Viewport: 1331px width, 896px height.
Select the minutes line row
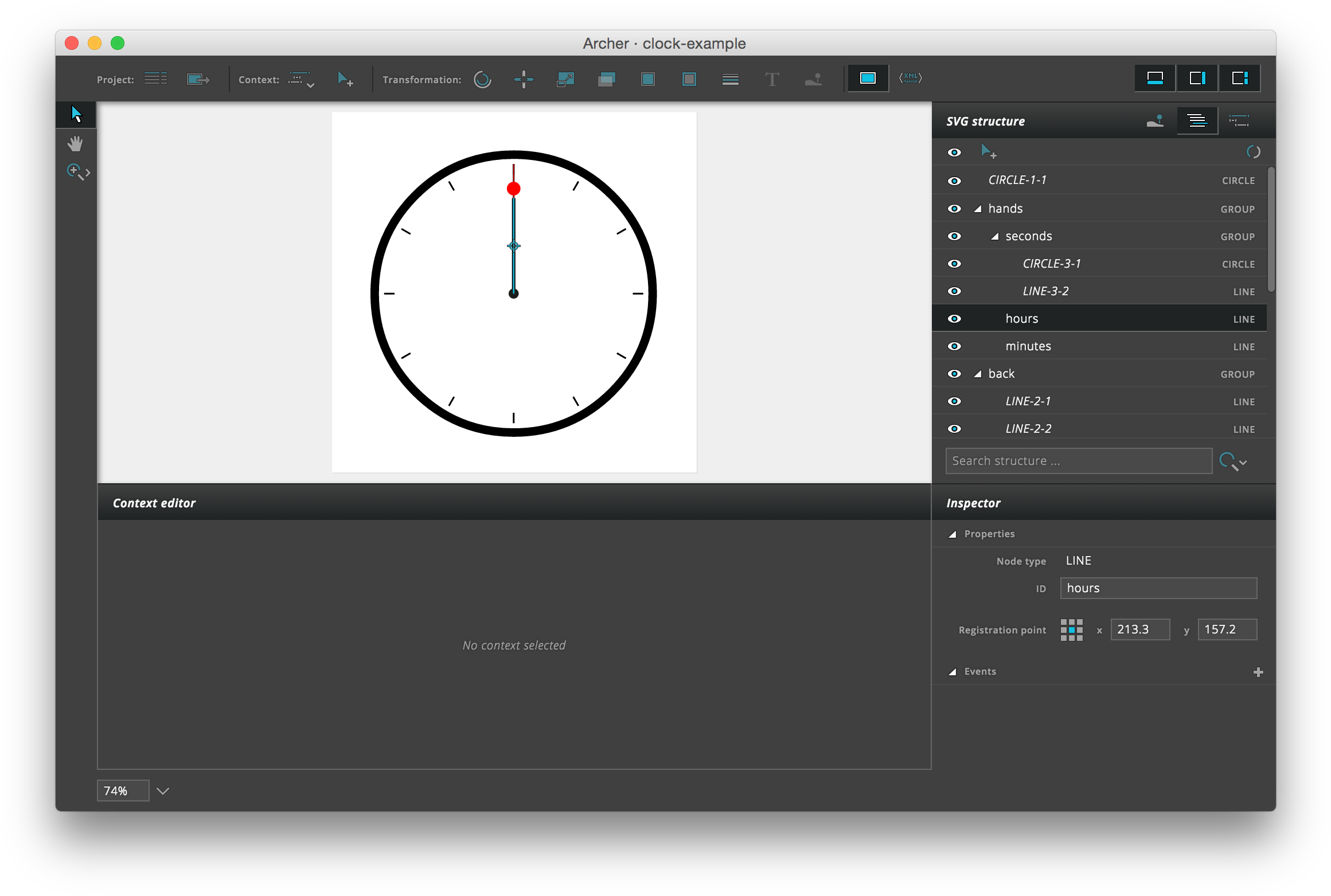point(1099,346)
